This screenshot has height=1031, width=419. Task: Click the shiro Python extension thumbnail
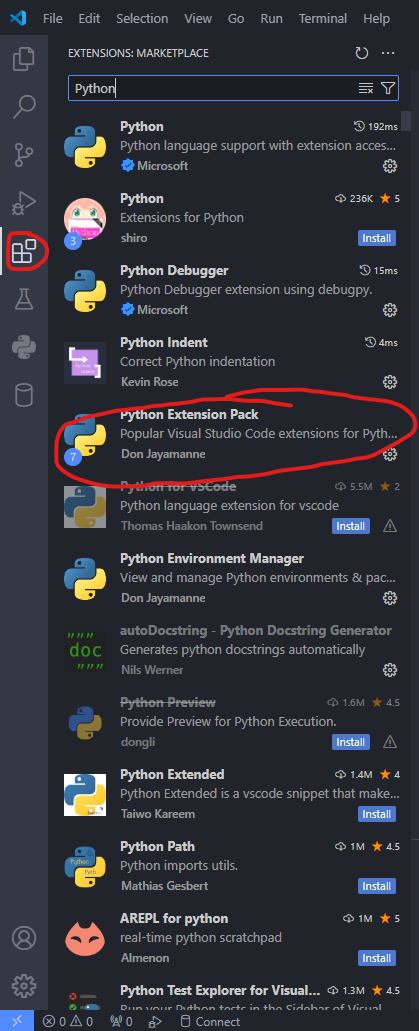click(85, 220)
